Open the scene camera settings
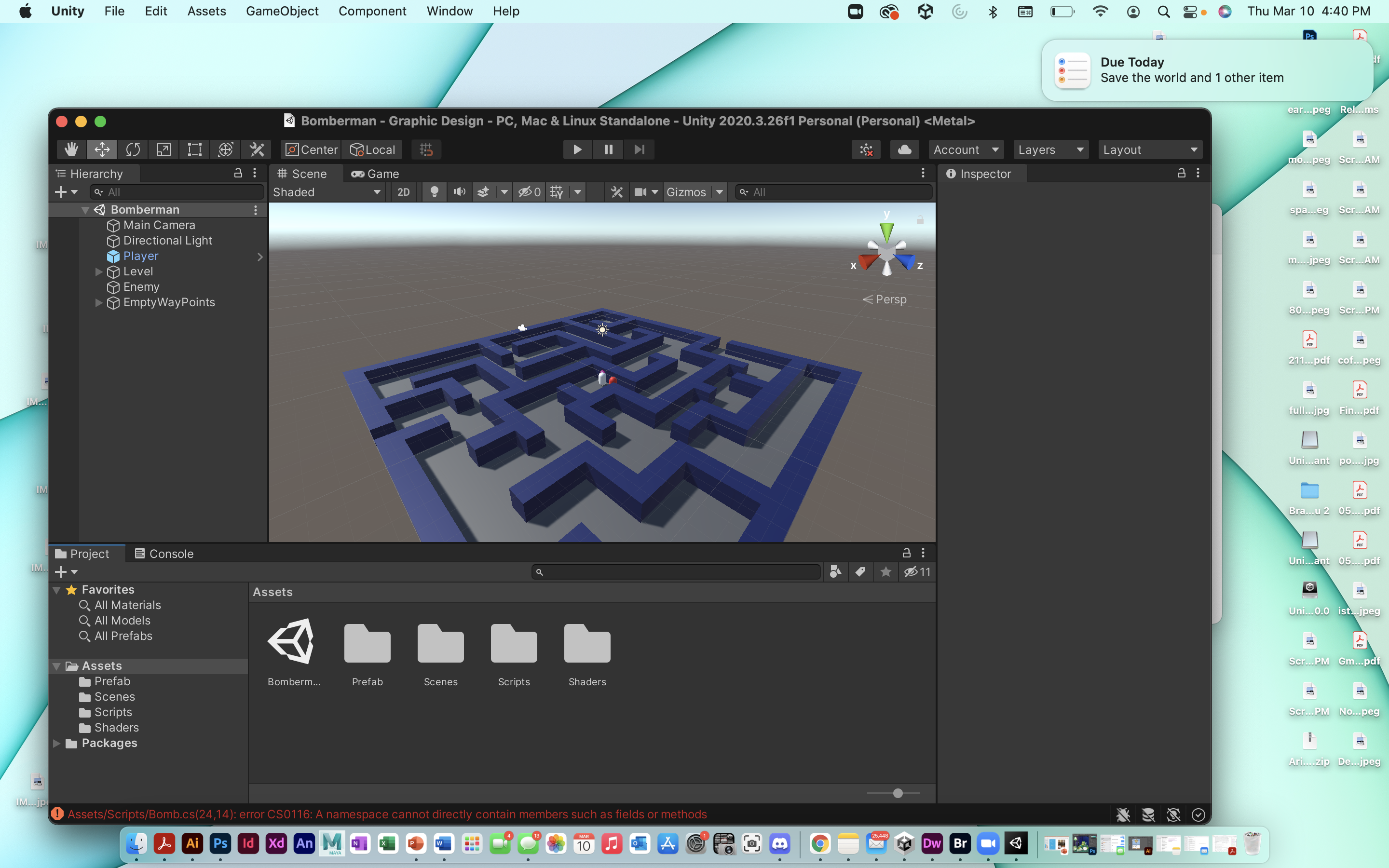The height and width of the screenshot is (868, 1389). [646, 192]
